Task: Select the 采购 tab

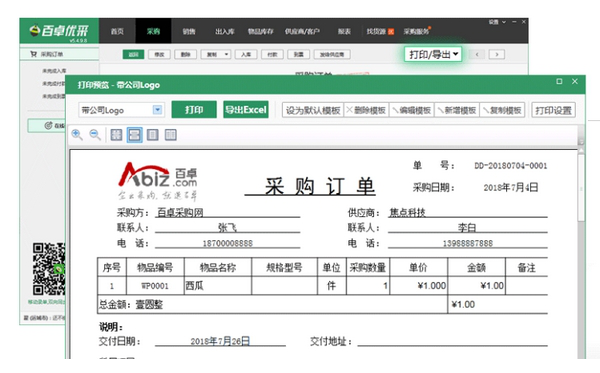Action: click(153, 31)
